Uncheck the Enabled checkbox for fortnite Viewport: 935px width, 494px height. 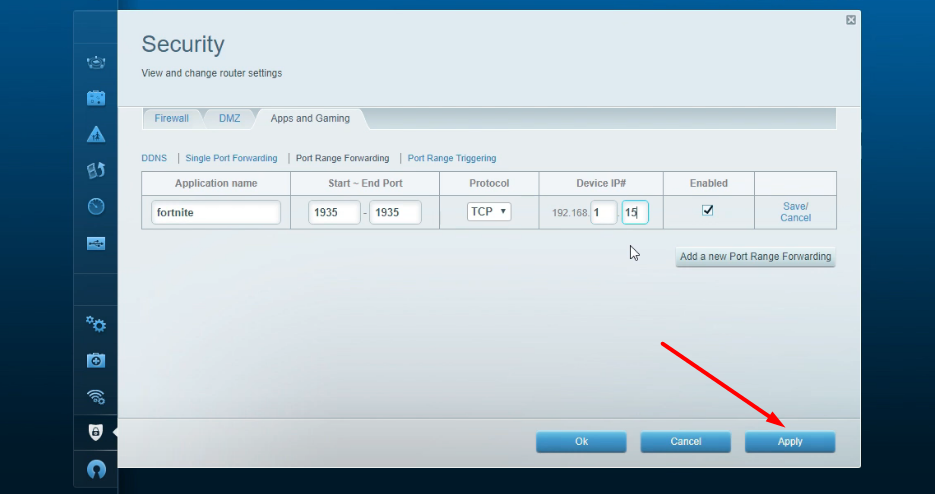[708, 211]
